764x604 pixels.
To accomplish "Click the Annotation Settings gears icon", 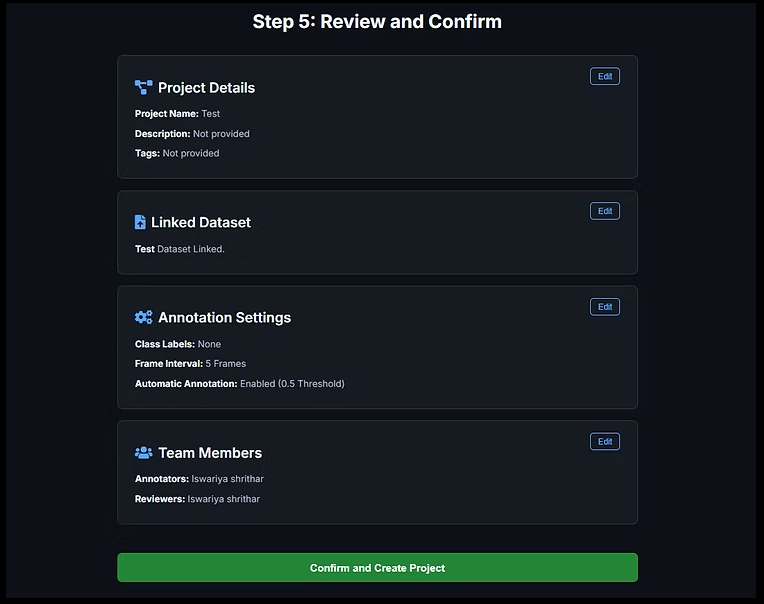I will click(x=143, y=317).
